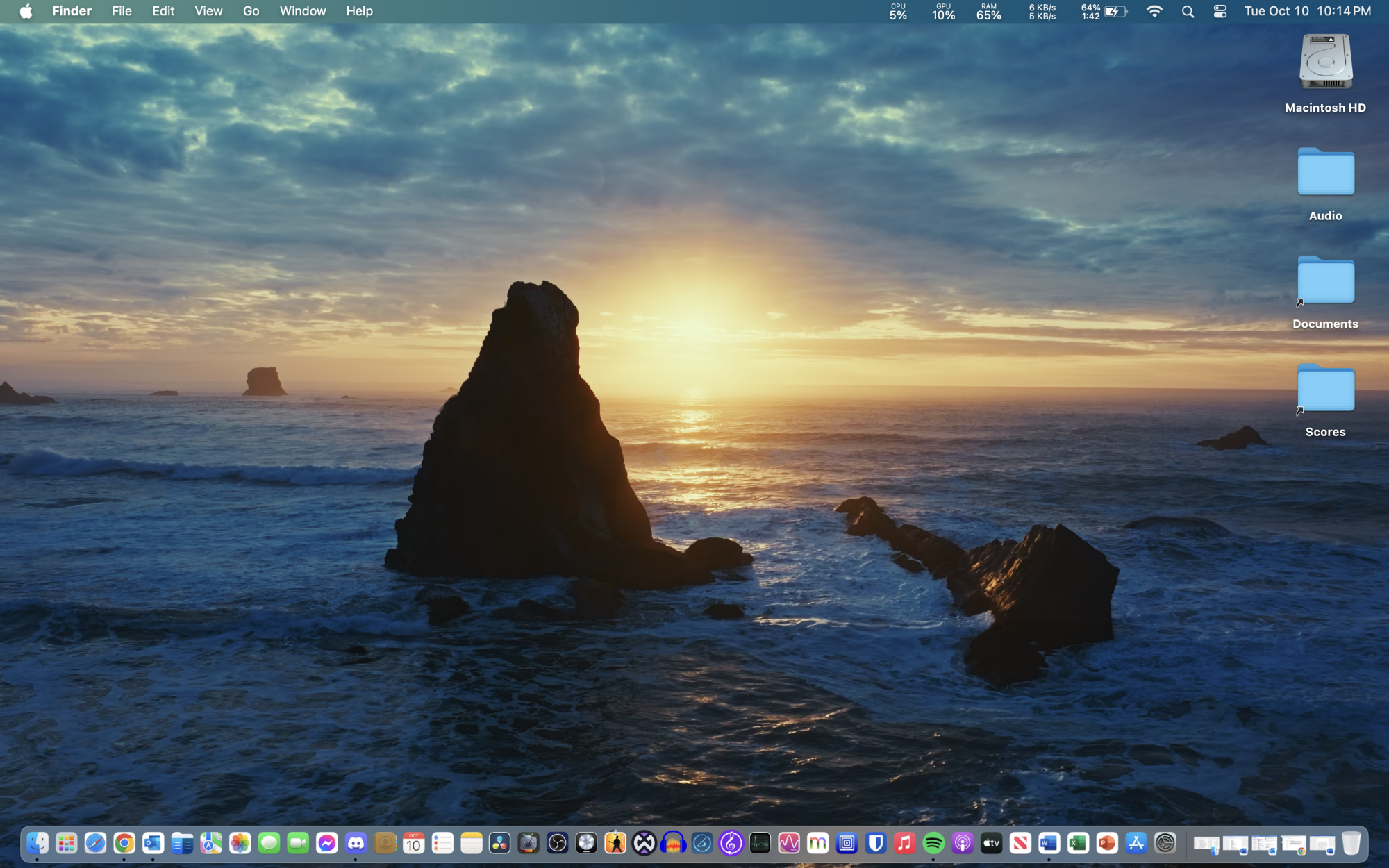Image resolution: width=1389 pixels, height=868 pixels.
Task: Open the Window menu in Finder
Action: pos(302,11)
